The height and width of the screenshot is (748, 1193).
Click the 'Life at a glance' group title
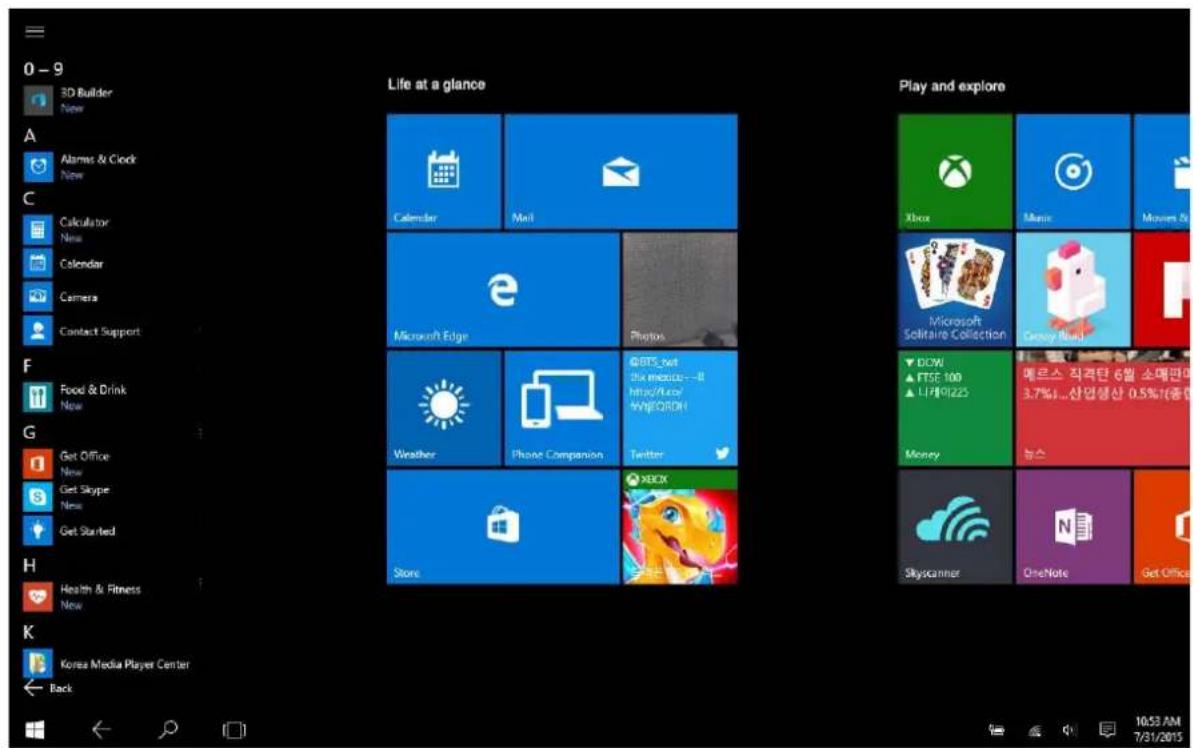click(x=436, y=84)
